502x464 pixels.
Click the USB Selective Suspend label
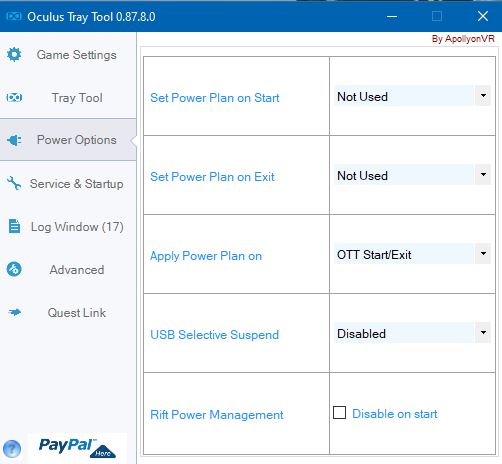tap(214, 334)
